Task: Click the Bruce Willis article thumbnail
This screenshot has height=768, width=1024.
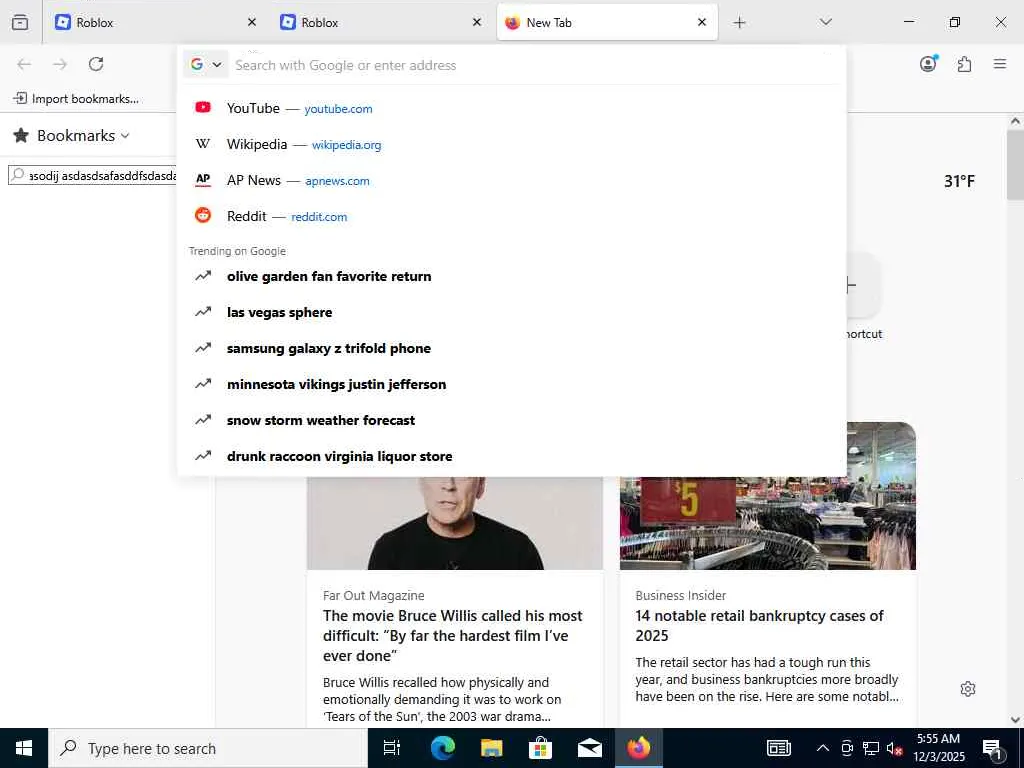Action: click(x=455, y=523)
